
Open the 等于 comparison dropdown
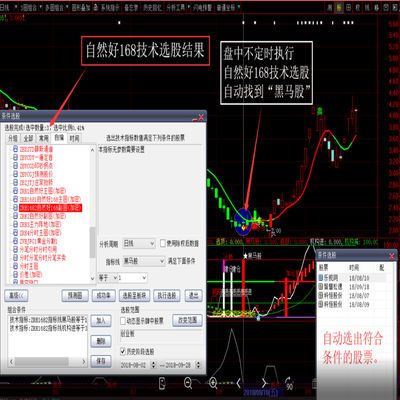(x=108, y=277)
